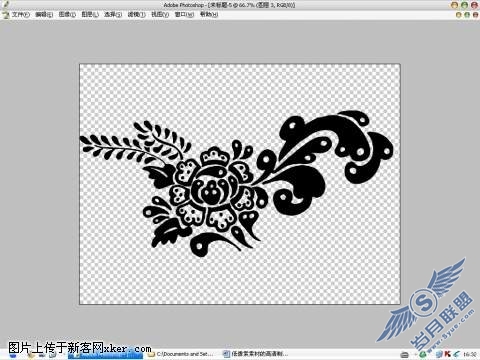Open the 文件(F) File menu
This screenshot has width=480, height=360.
(x=21, y=15)
